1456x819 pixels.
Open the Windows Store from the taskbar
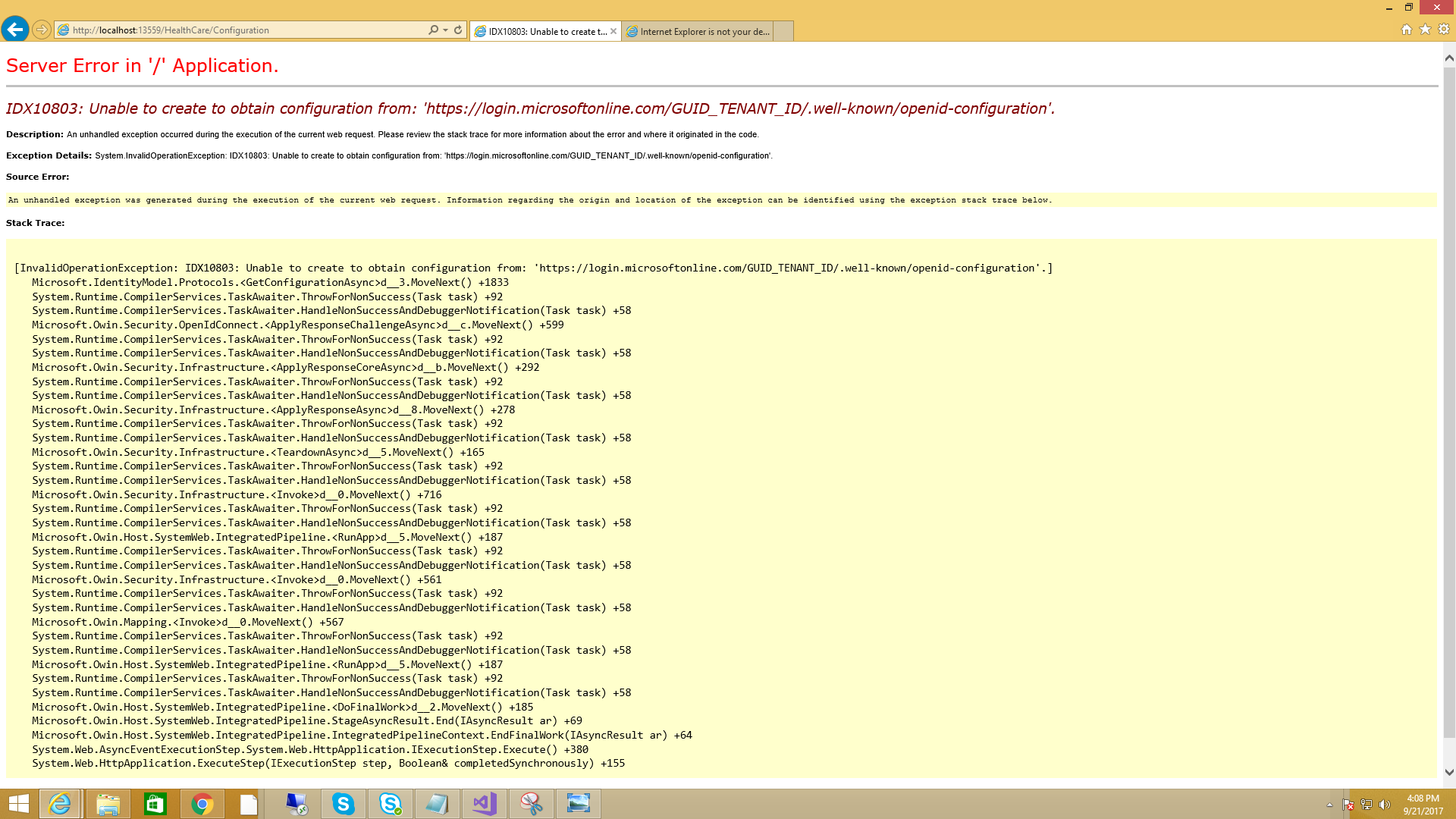tap(155, 803)
